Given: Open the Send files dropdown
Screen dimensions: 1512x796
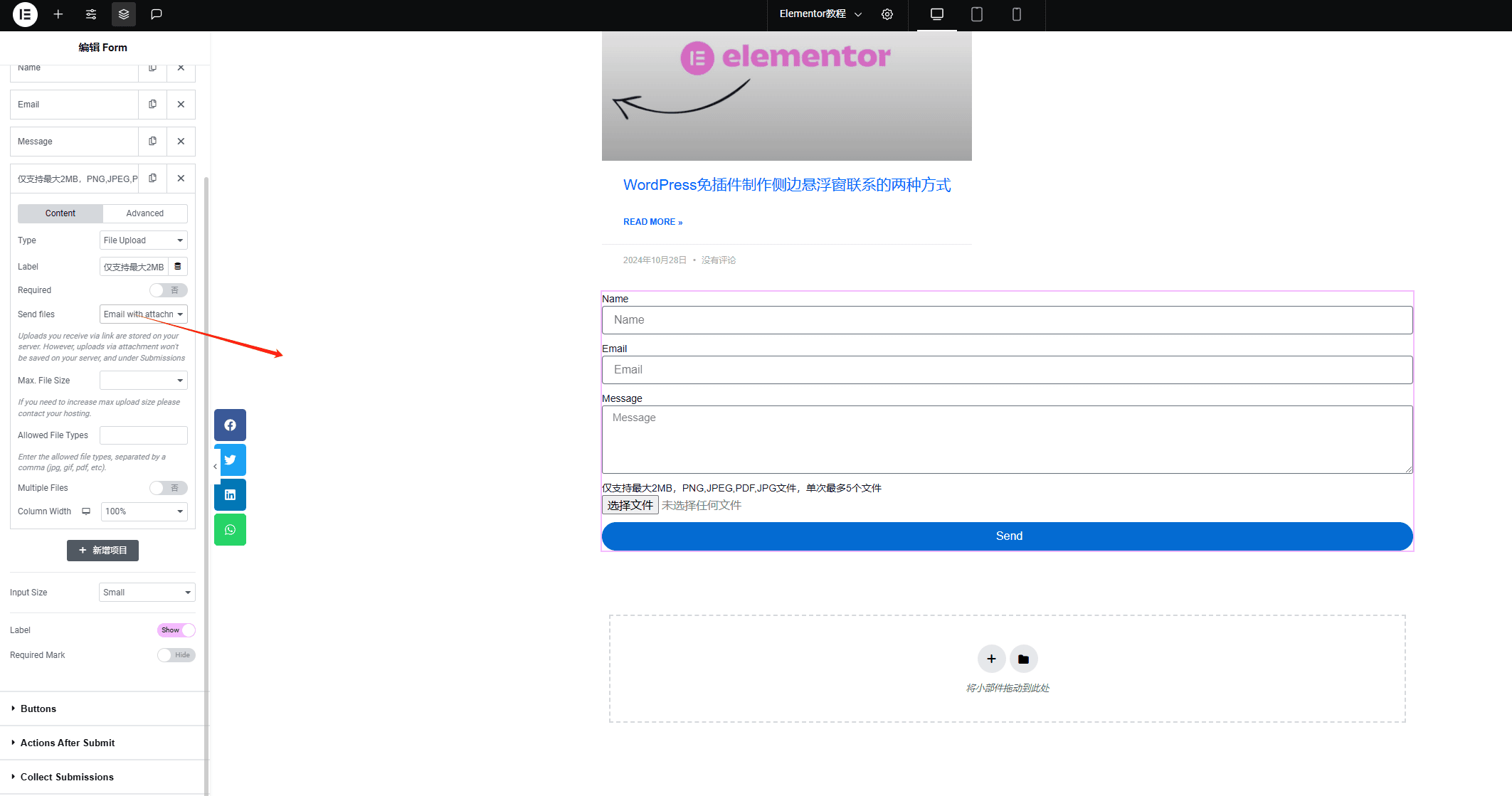Looking at the screenshot, I should point(144,314).
